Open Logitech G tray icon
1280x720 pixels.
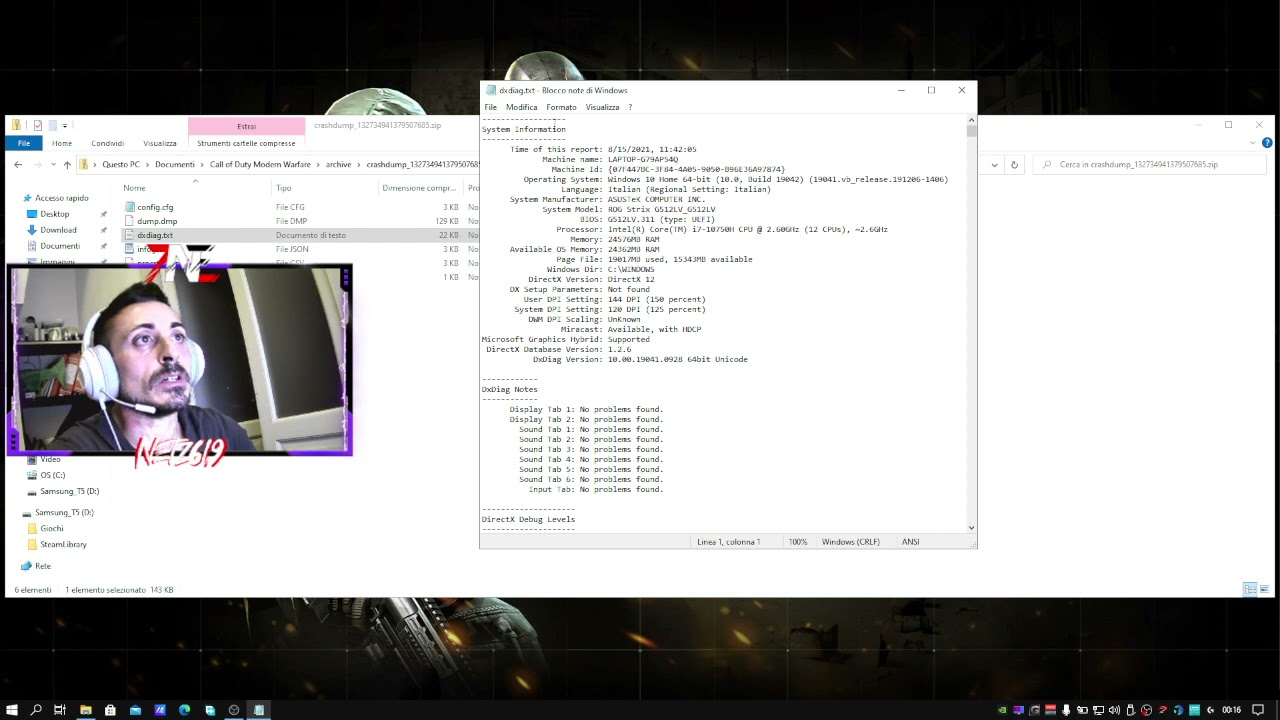1210,710
